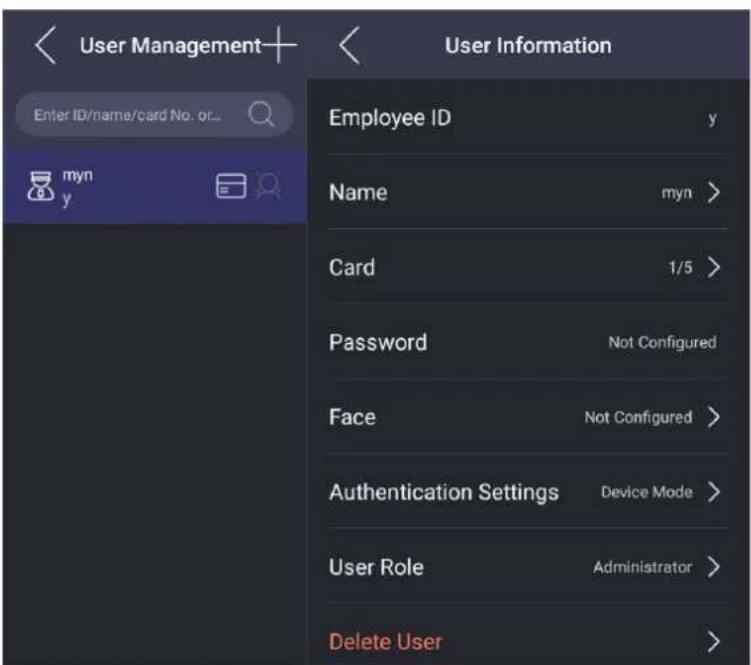Click 'User Management' title text

tap(171, 46)
